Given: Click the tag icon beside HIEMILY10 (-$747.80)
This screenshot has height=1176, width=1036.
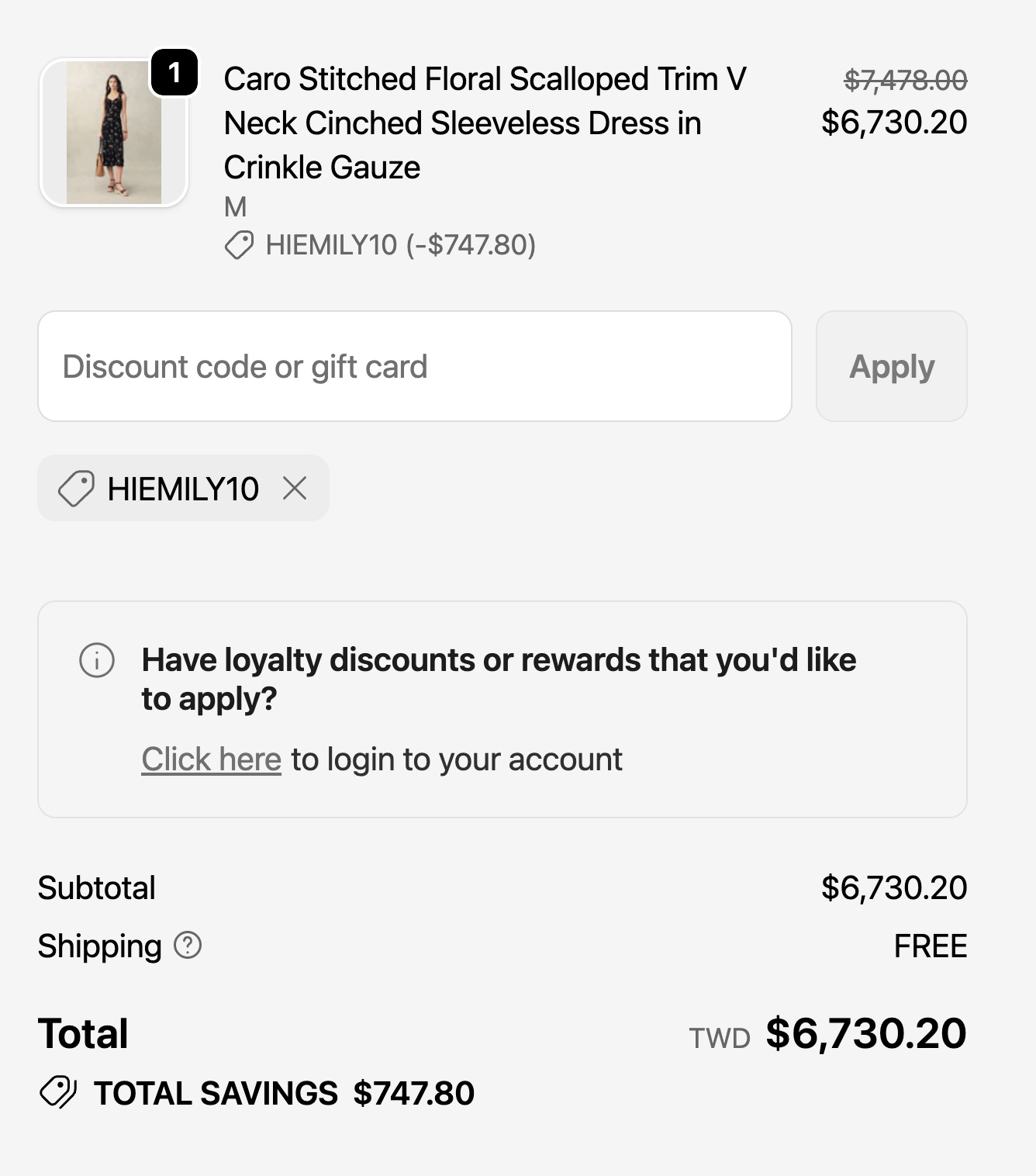Looking at the screenshot, I should [x=239, y=245].
